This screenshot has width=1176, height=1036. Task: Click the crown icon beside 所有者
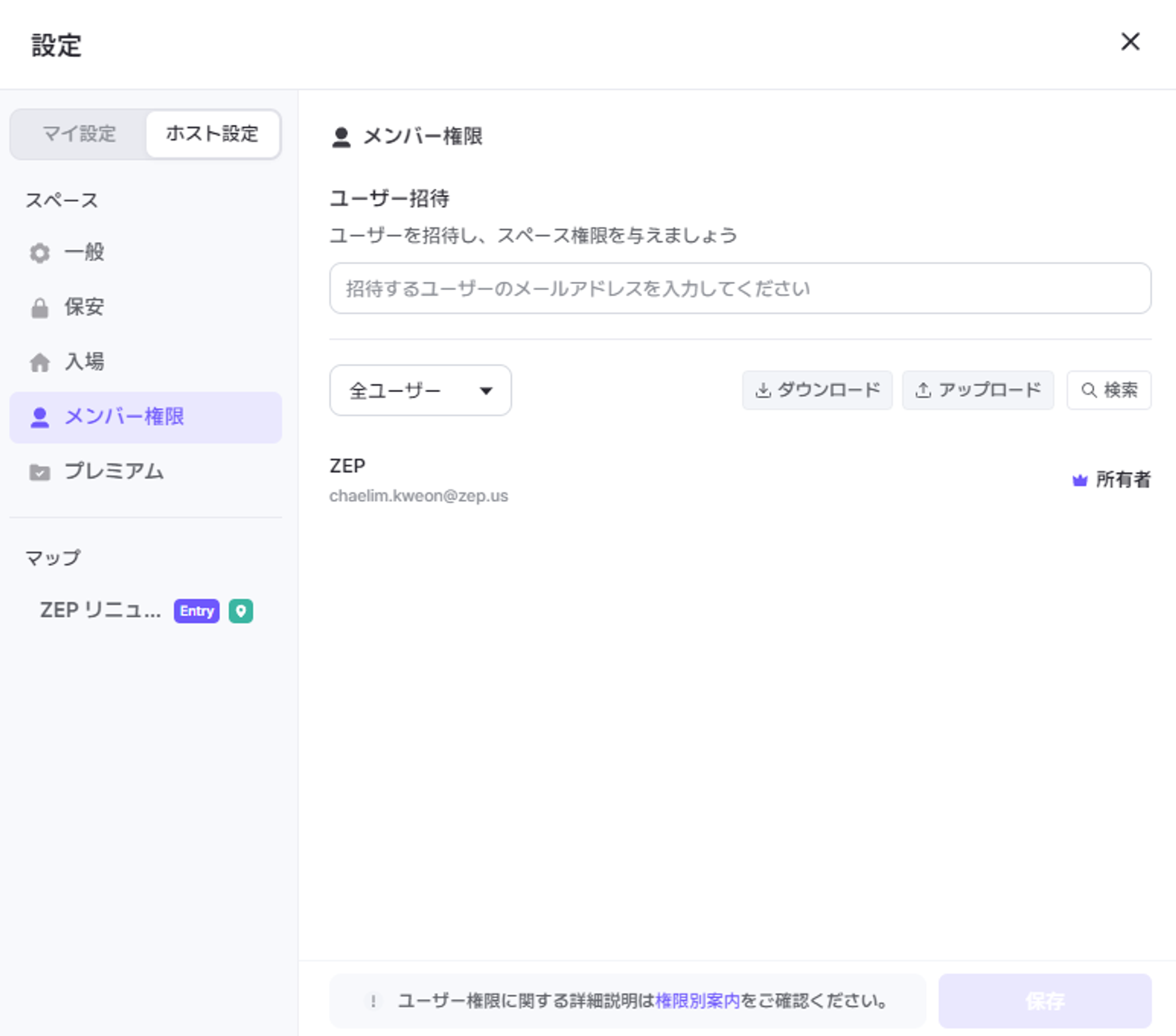(x=1080, y=480)
